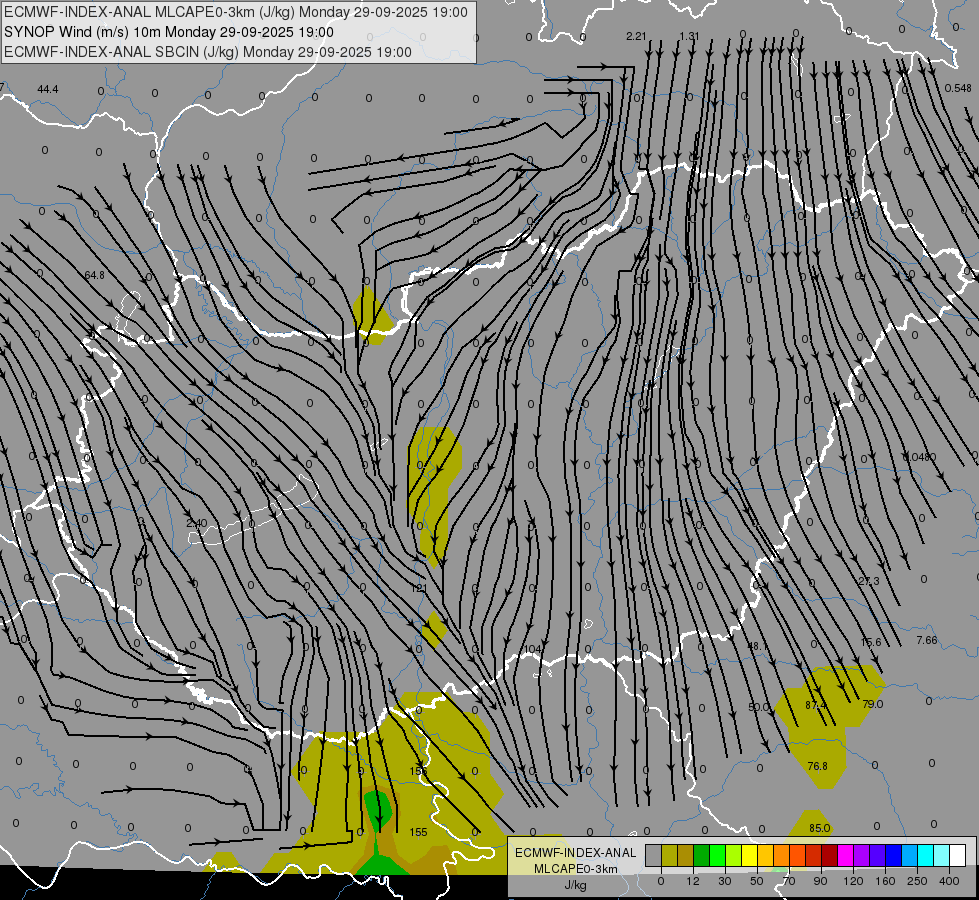Click the SBCIN title line in header
Image resolution: width=979 pixels, height=900 pixels.
point(208,52)
